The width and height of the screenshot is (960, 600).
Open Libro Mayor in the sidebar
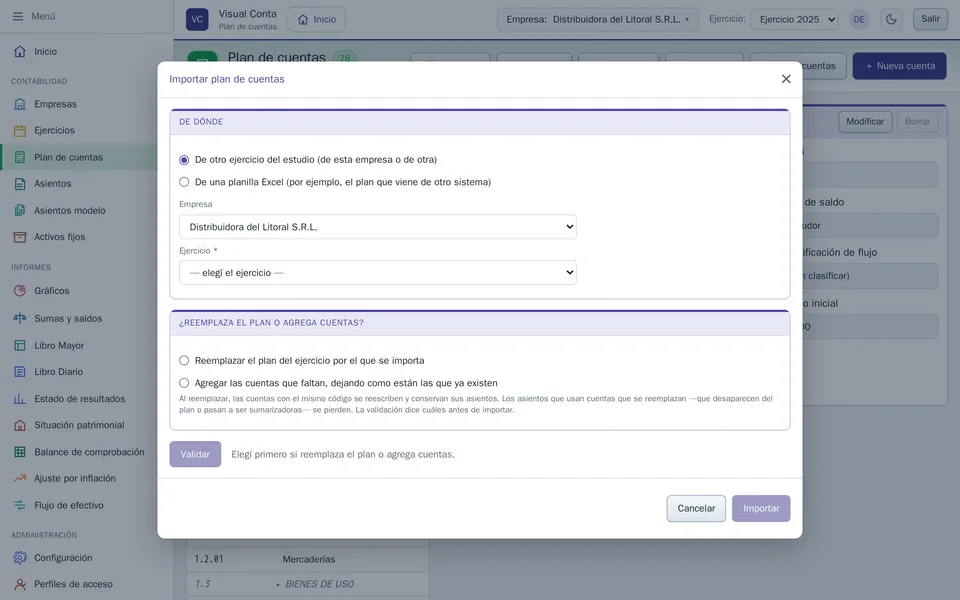point(59,345)
